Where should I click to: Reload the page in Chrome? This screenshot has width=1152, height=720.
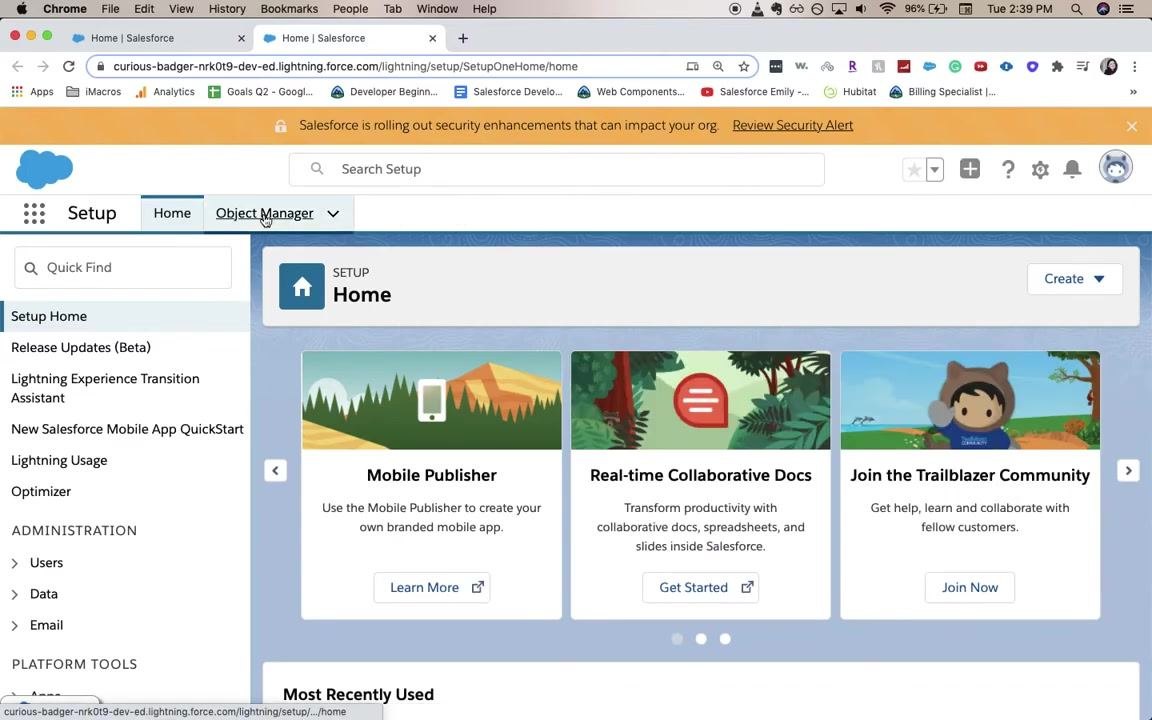(68, 66)
